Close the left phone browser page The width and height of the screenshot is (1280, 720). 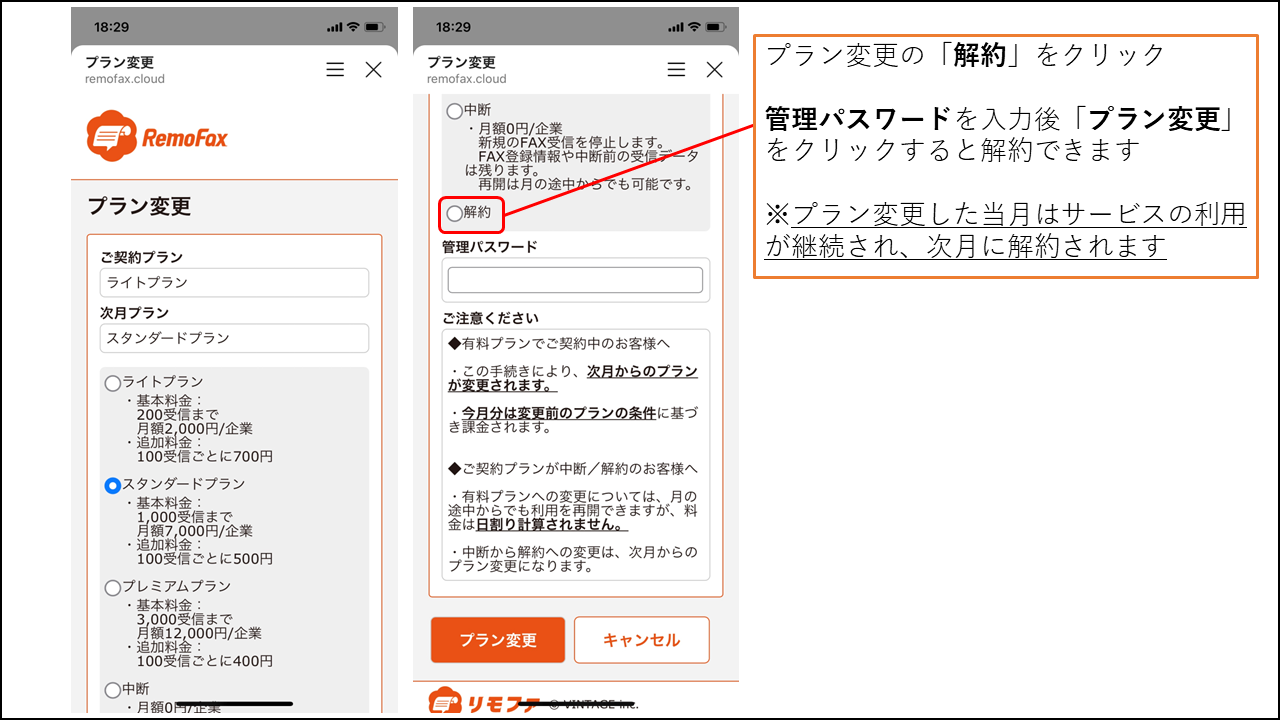[x=373, y=69]
